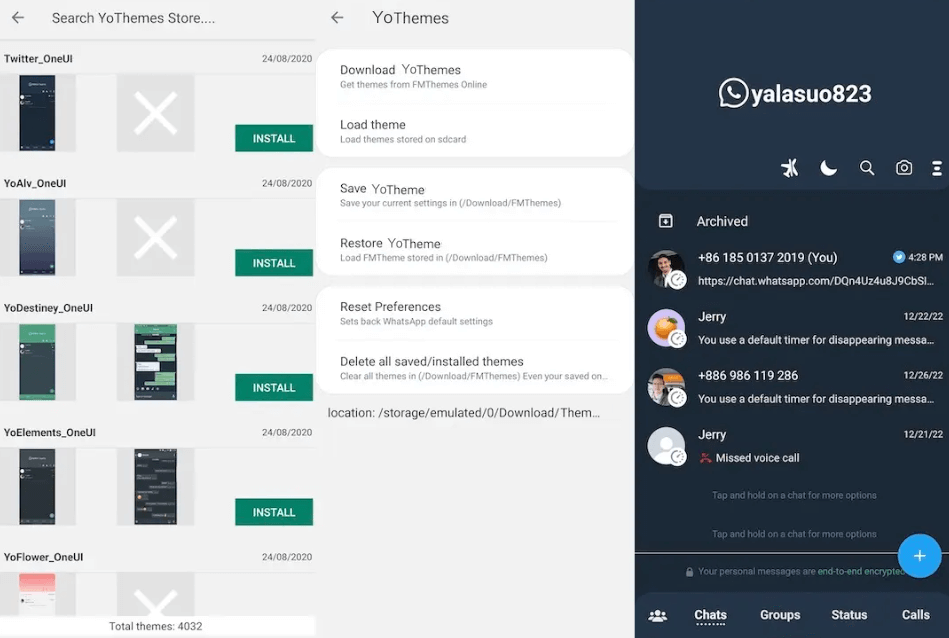Click the Archived box icon
Viewport: 949px width, 638px height.
coord(666,221)
